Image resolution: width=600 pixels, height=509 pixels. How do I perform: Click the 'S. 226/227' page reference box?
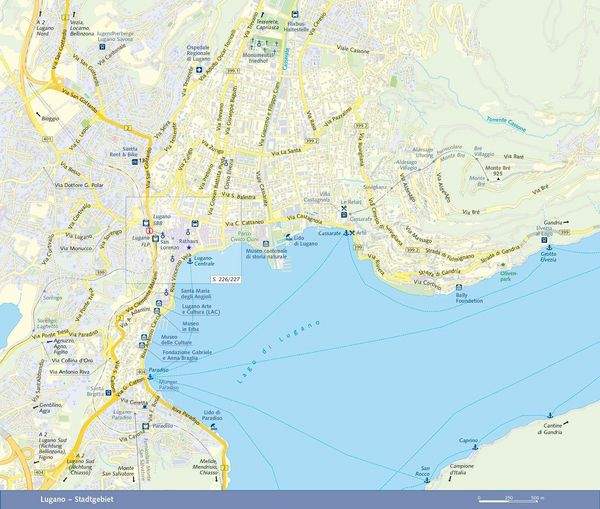click(226, 279)
